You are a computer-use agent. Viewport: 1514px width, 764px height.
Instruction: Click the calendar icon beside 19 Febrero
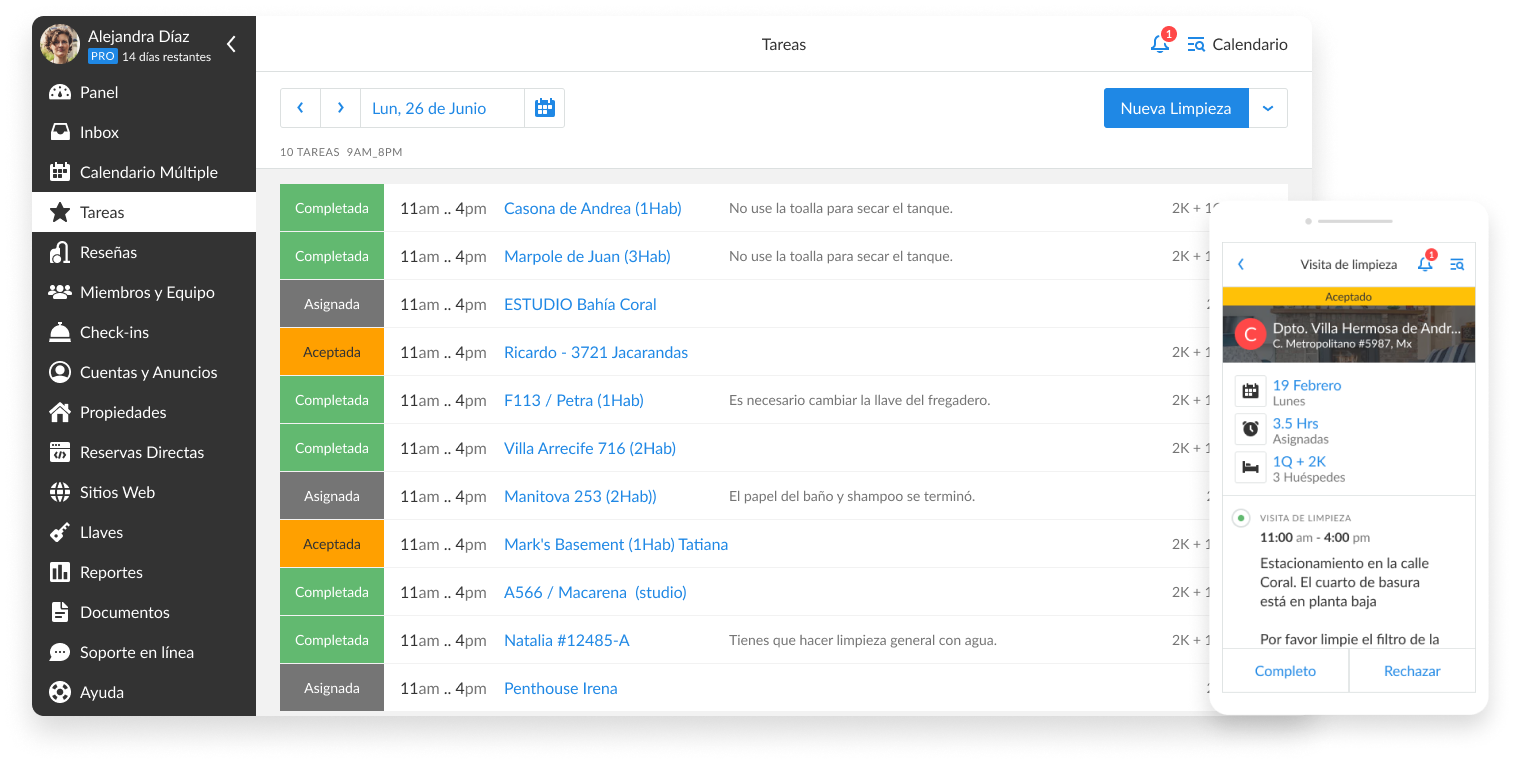(1250, 391)
